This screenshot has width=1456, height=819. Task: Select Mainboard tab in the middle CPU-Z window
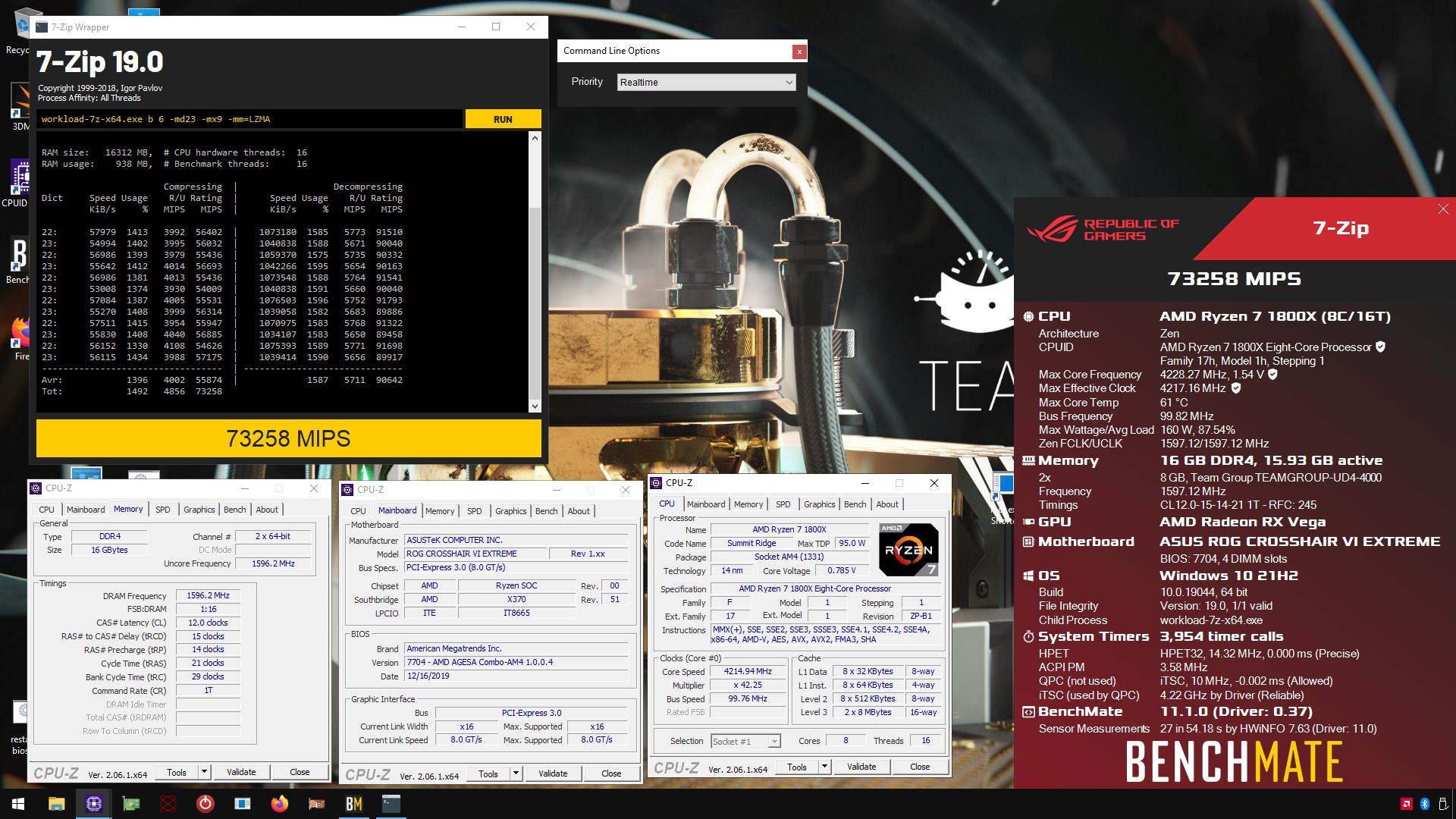coord(397,511)
